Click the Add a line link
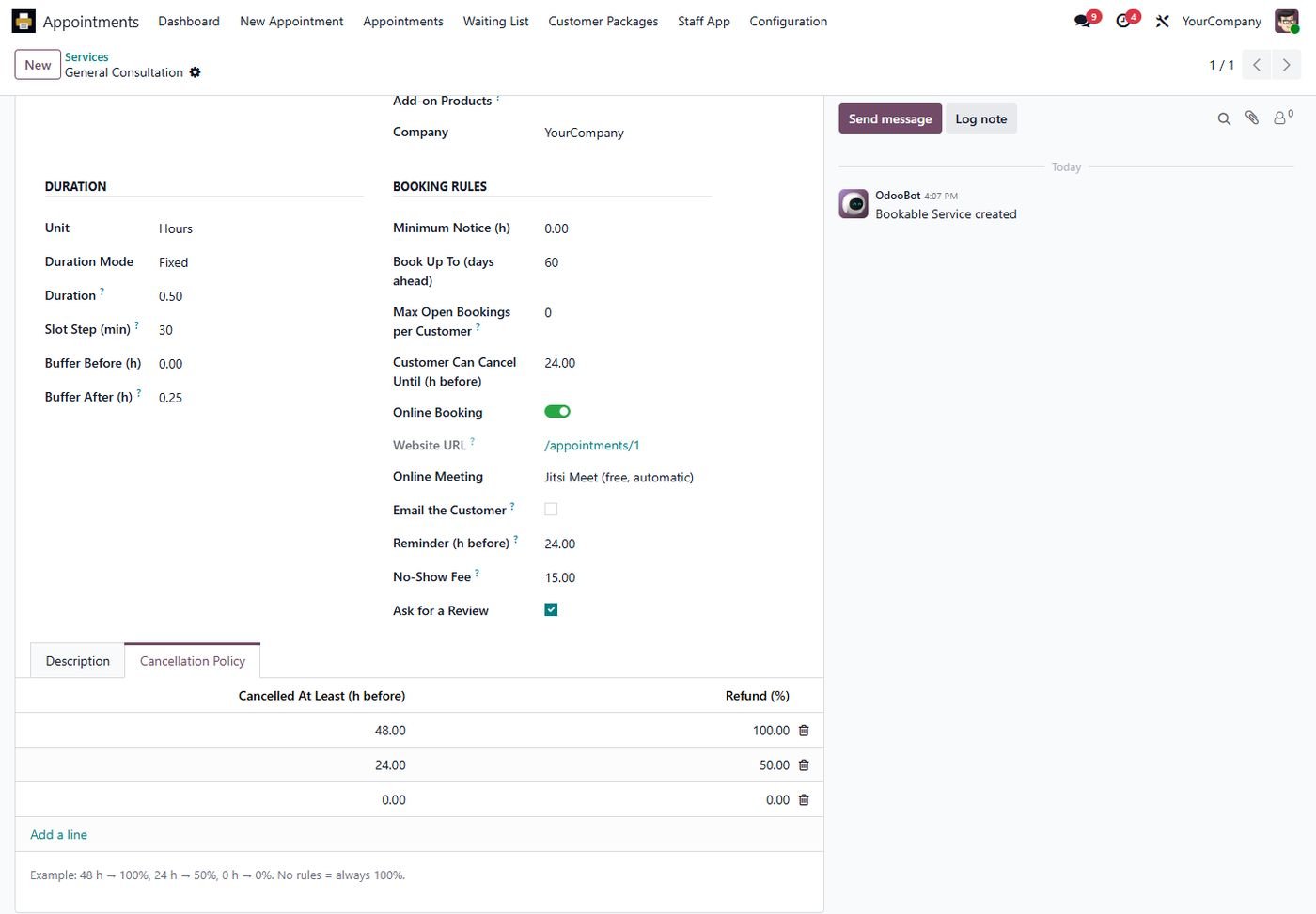The height and width of the screenshot is (914, 1316). 58,835
